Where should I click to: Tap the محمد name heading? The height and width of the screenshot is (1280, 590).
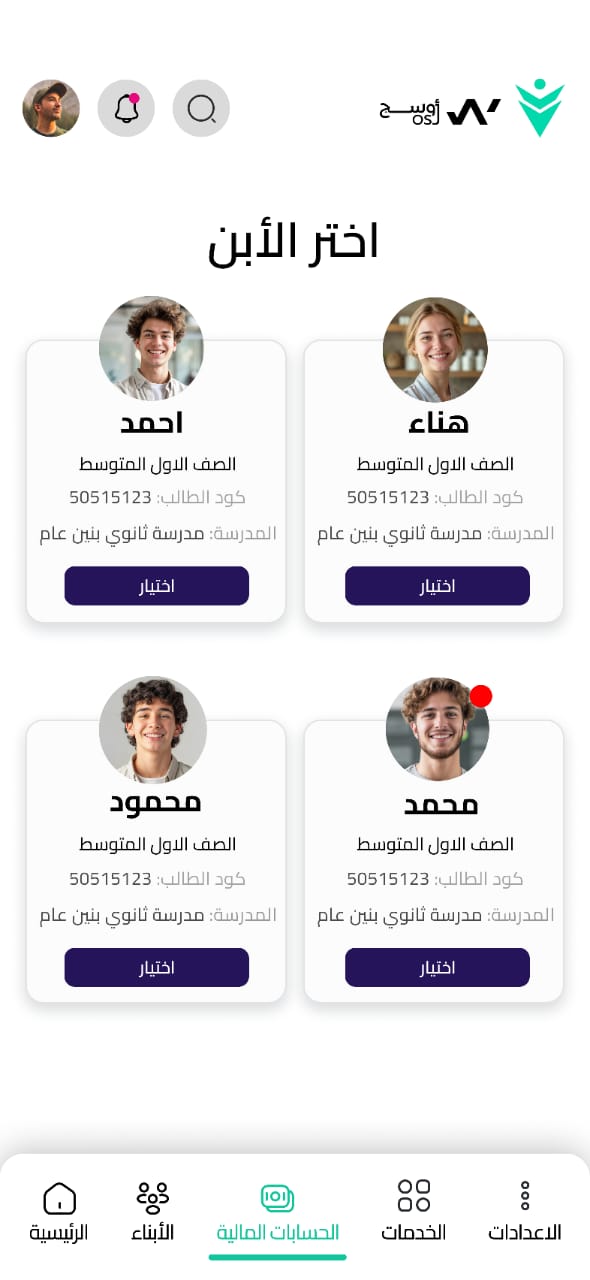tap(441, 804)
